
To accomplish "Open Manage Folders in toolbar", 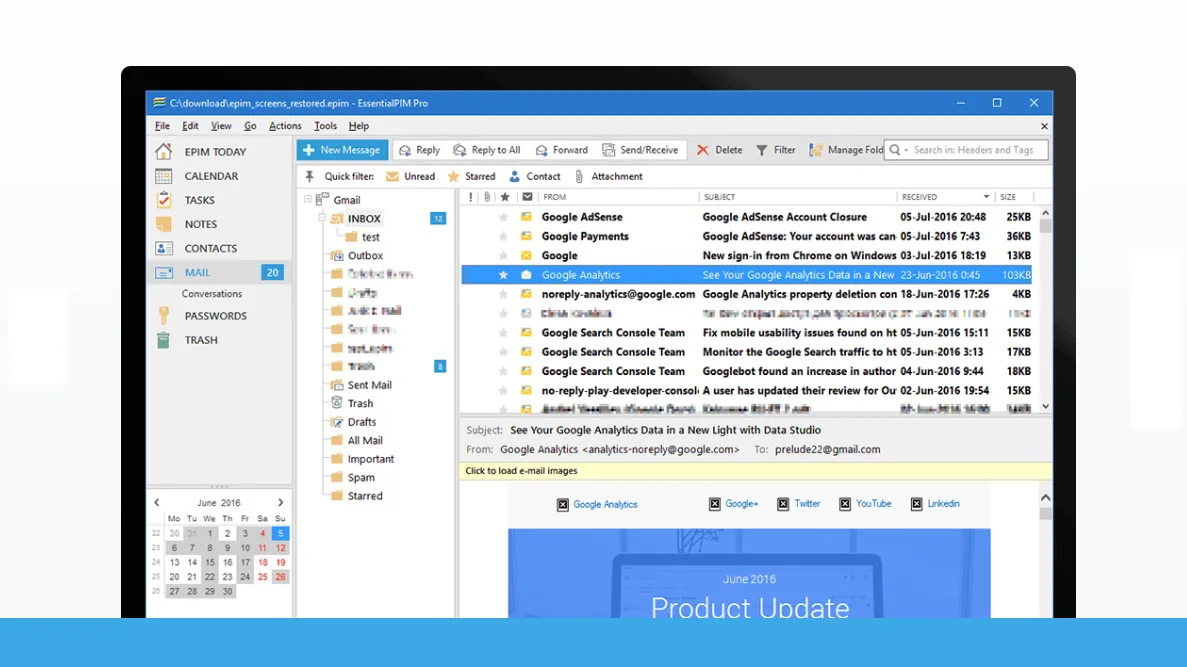I will (846, 150).
